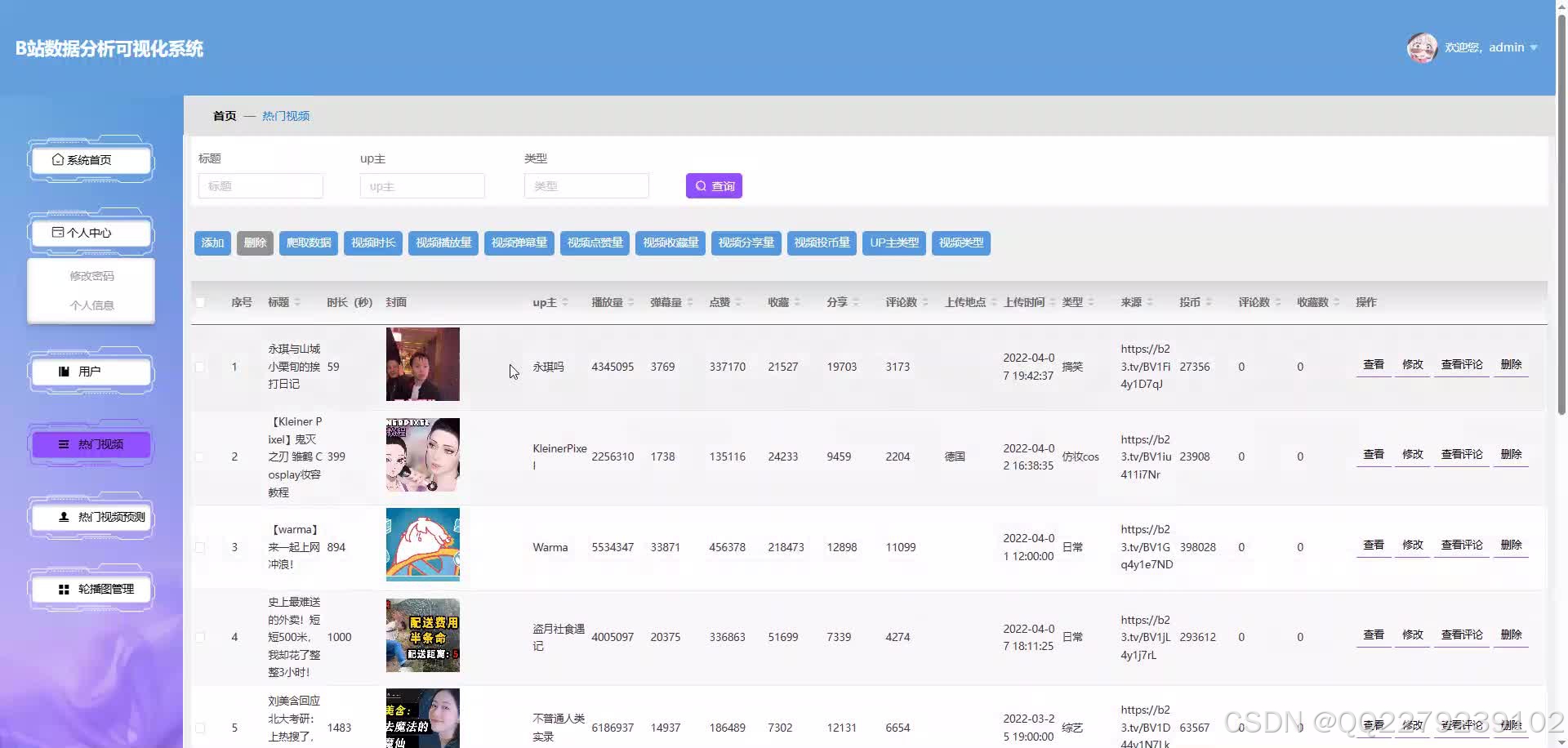The height and width of the screenshot is (748, 1568).
Task: Click the 添加 button
Action: click(212, 243)
